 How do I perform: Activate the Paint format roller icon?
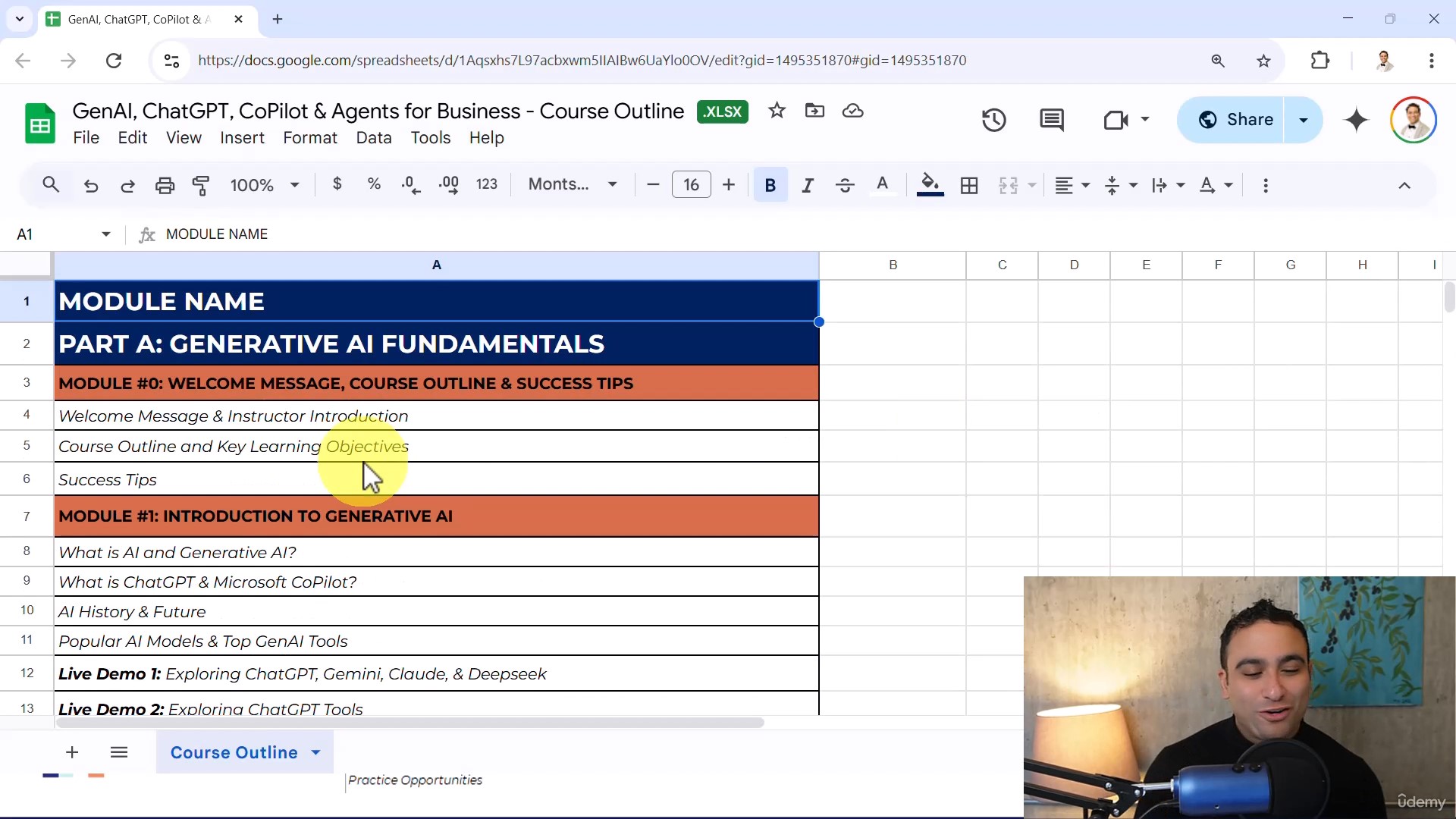tap(201, 186)
